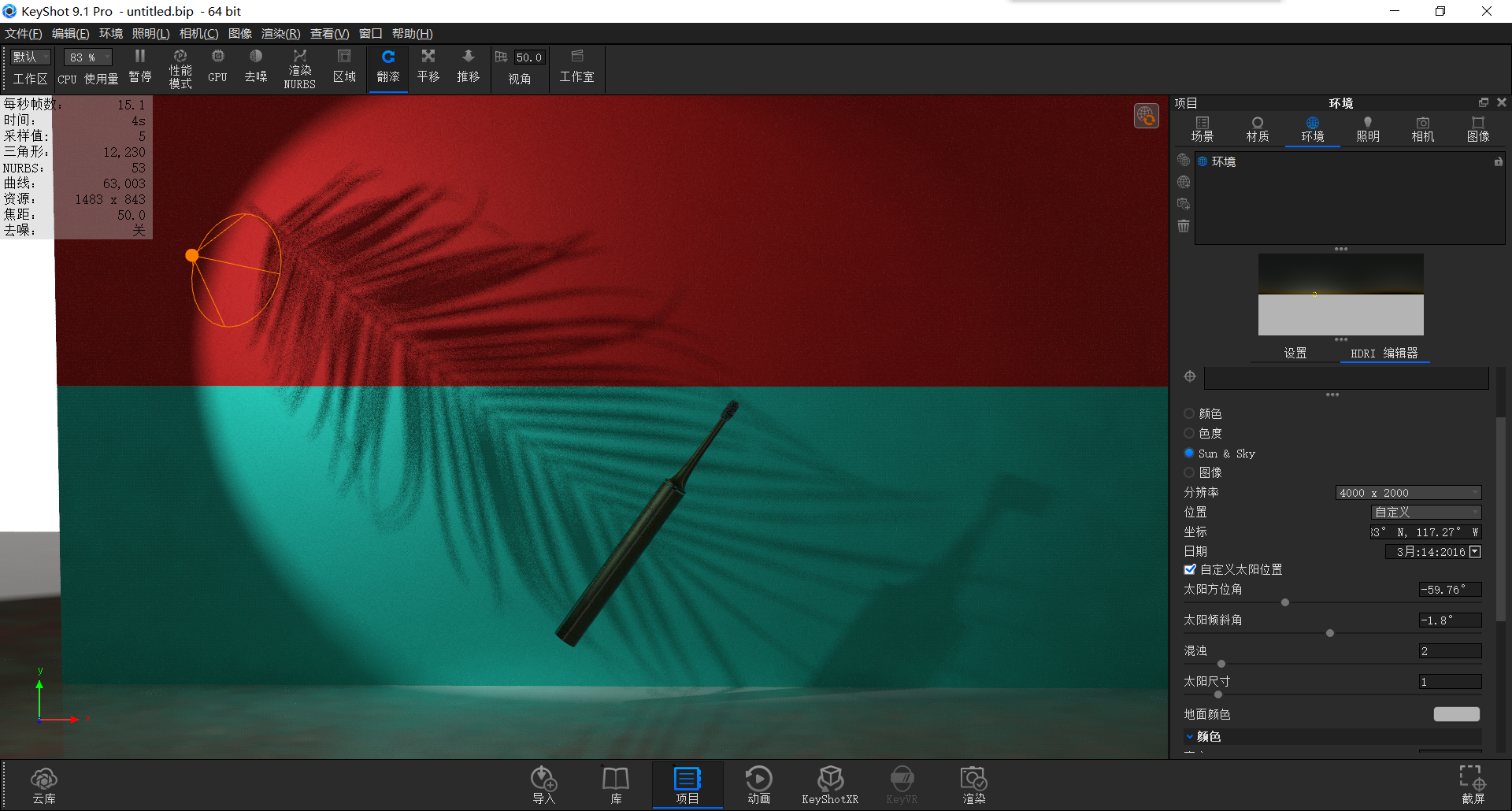The image size is (1512, 811).
Task: Pick the 地面颜色 ground color swatch
Action: pyautogui.click(x=1456, y=714)
